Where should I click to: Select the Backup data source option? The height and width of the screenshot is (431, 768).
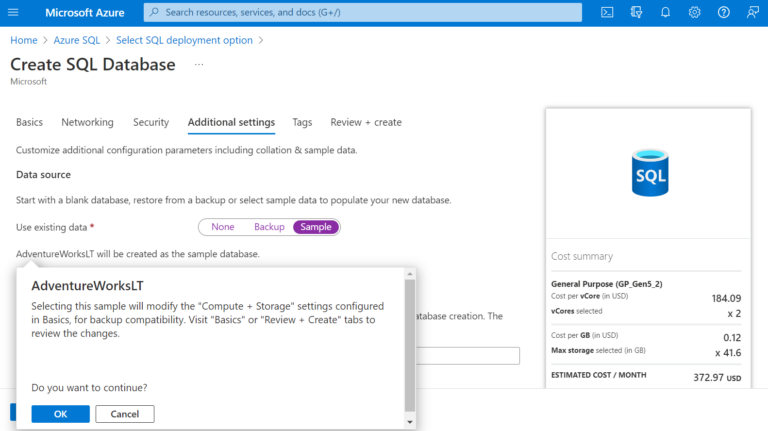269,227
